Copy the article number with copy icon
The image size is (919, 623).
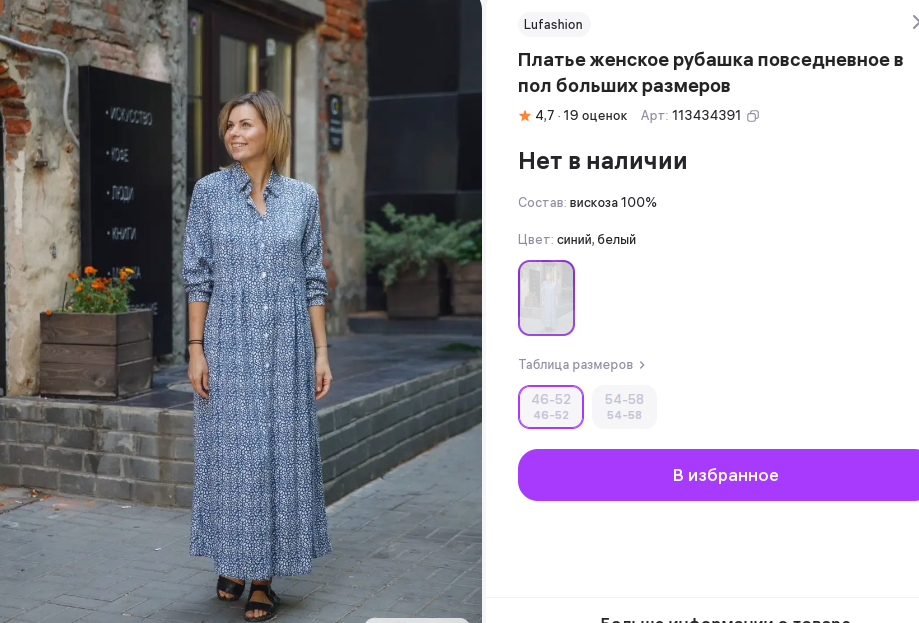click(x=753, y=116)
